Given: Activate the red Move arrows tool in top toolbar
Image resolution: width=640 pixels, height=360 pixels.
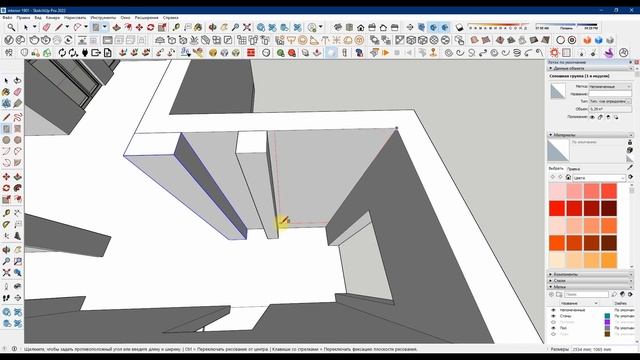Looking at the screenshot, I should [139, 27].
